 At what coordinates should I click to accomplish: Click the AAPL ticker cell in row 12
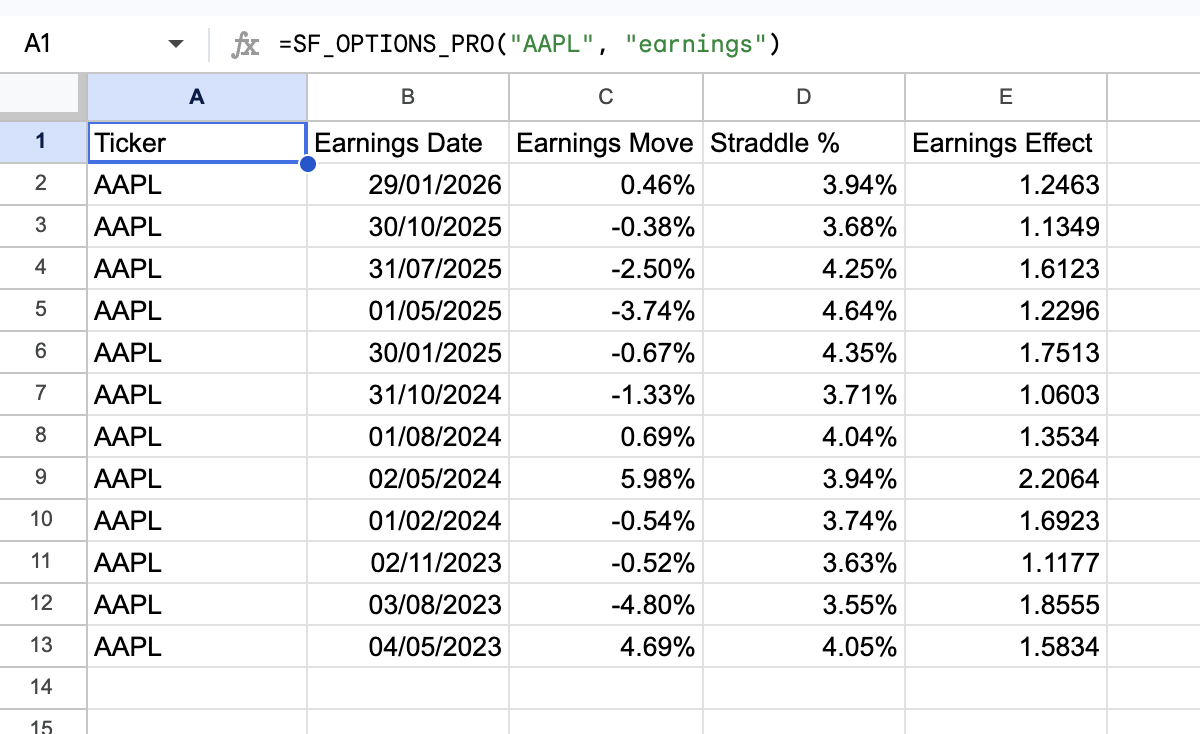coord(197,604)
